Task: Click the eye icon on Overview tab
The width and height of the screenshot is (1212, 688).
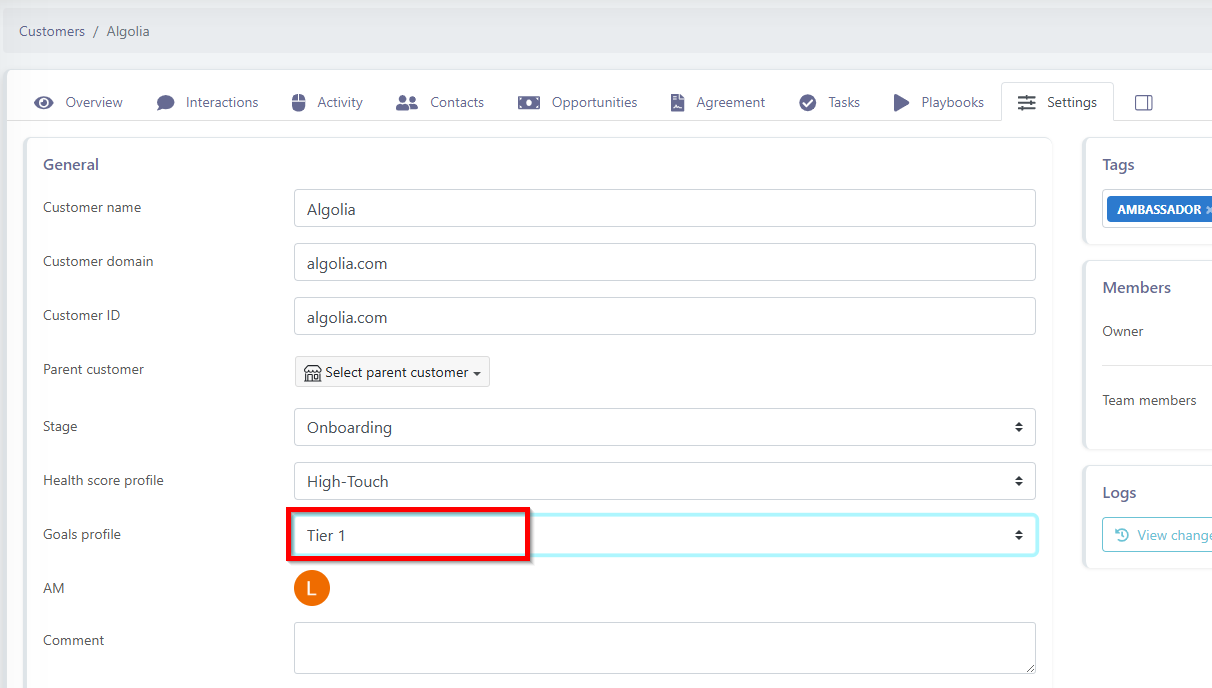Action: point(44,103)
